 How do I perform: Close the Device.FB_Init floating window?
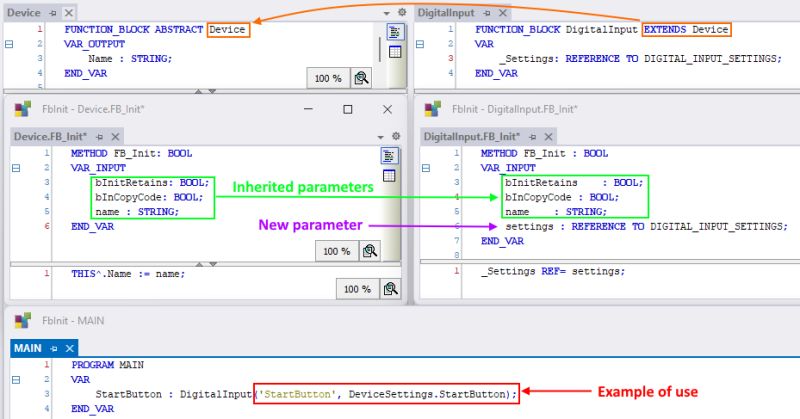coord(387,109)
